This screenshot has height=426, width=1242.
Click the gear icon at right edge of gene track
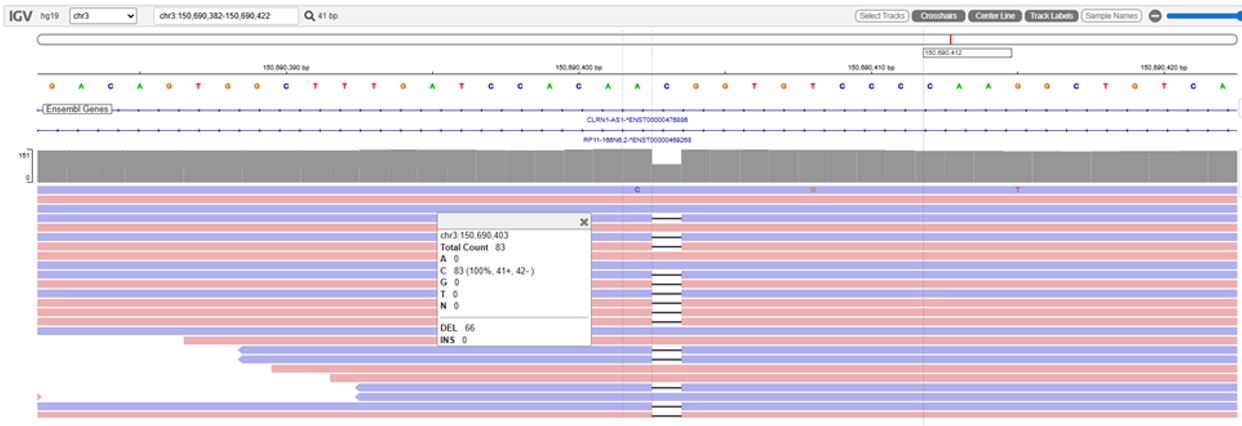(x=1238, y=108)
